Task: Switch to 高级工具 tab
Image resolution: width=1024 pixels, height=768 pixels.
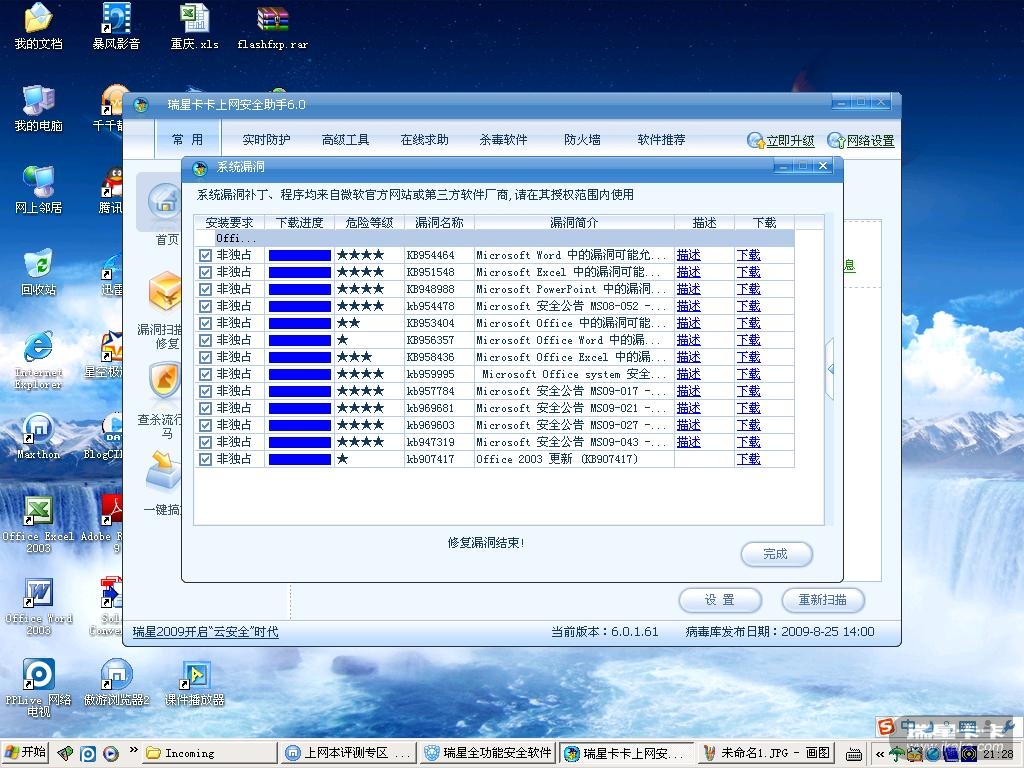Action: tap(345, 140)
